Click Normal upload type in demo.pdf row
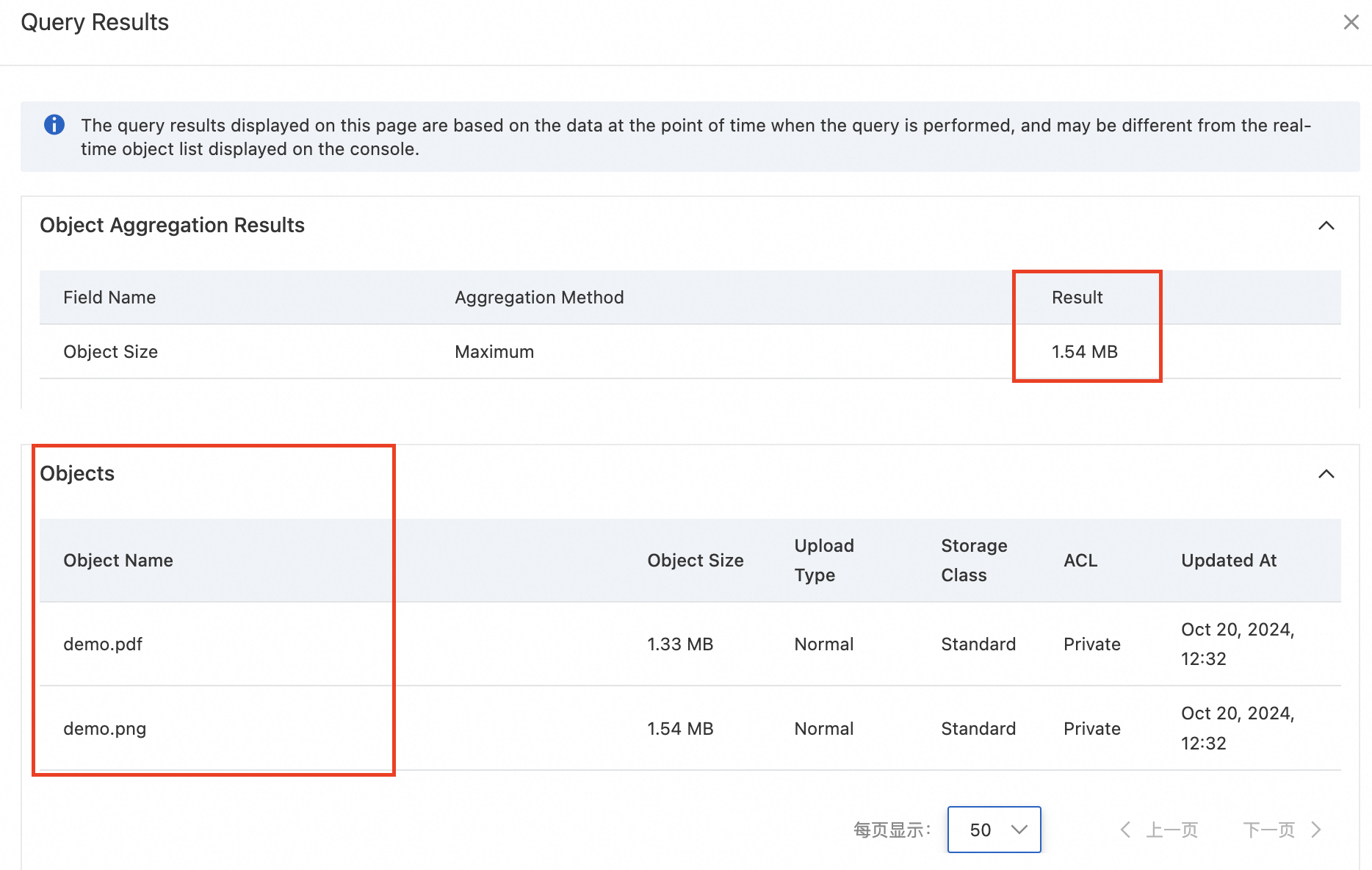The height and width of the screenshot is (870, 1372). click(x=823, y=644)
